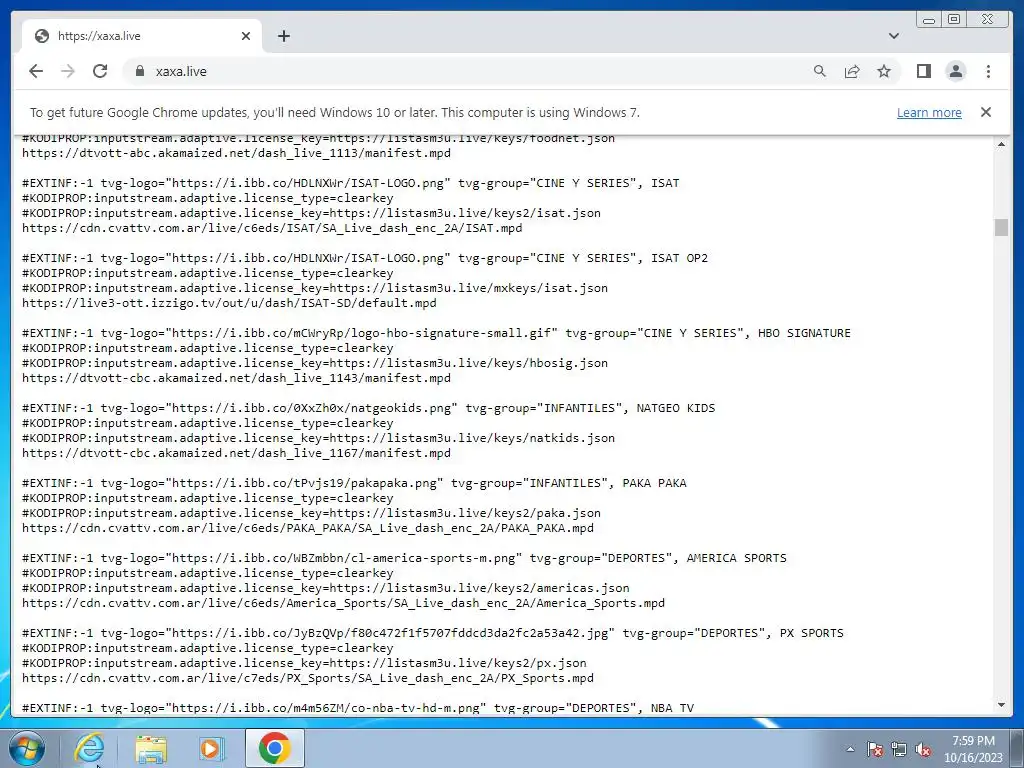
Task: Select the Chrome taskbar button
Action: tap(274, 748)
